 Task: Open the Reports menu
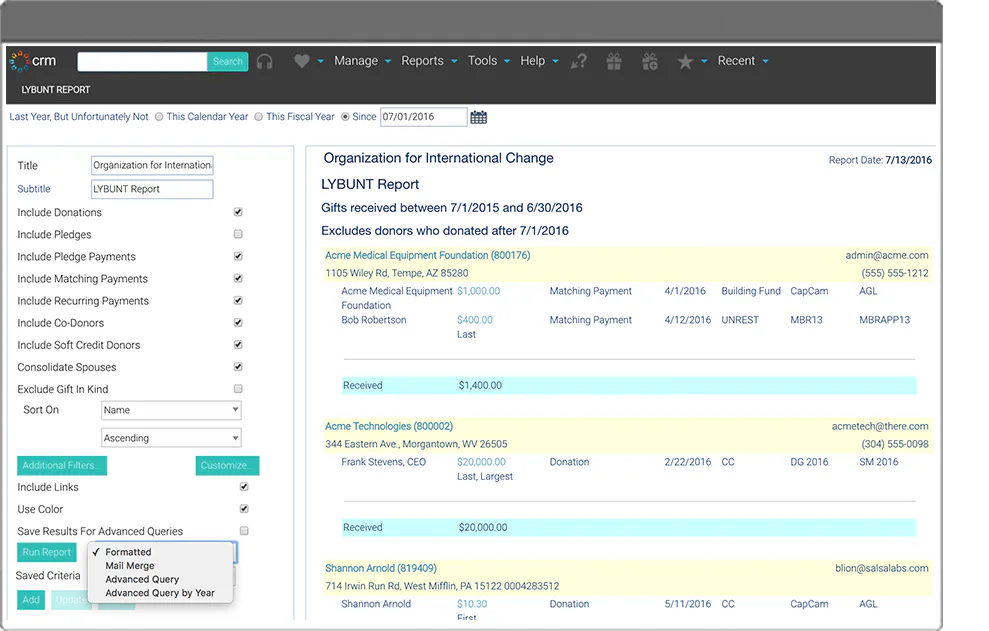click(x=429, y=61)
